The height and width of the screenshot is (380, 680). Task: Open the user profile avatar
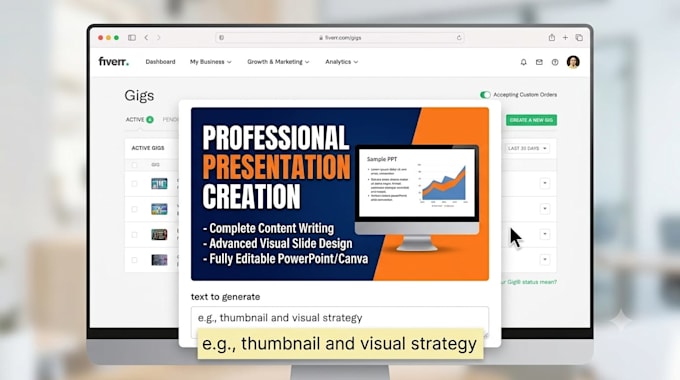[573, 62]
